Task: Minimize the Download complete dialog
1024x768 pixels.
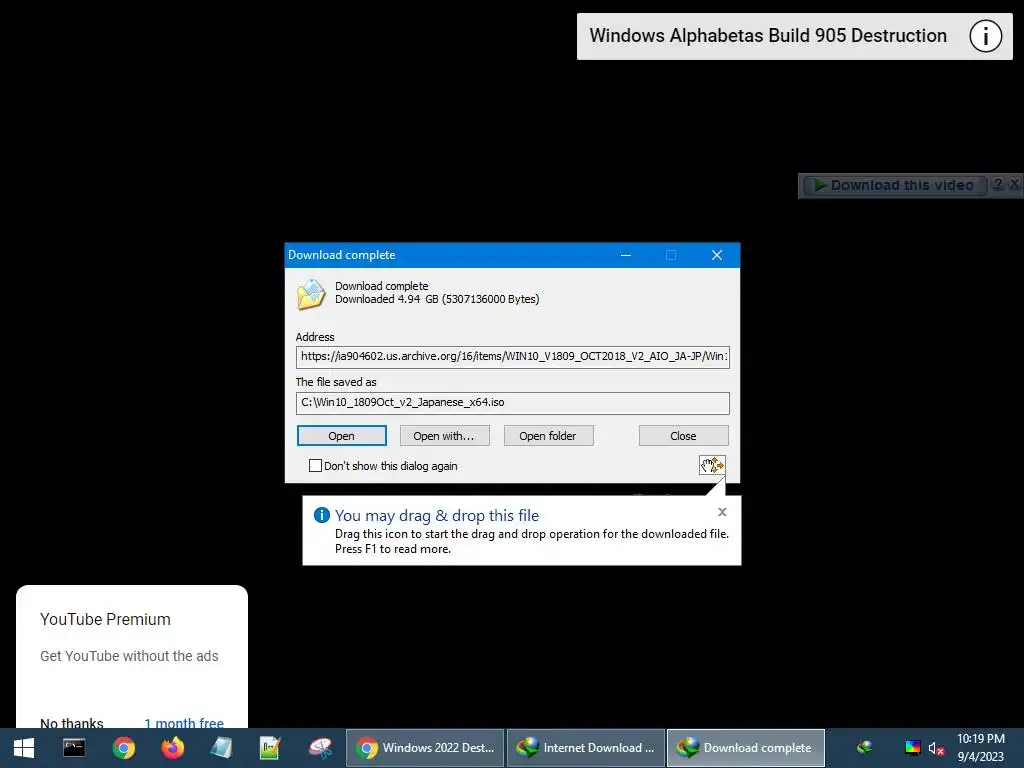Action: 626,255
